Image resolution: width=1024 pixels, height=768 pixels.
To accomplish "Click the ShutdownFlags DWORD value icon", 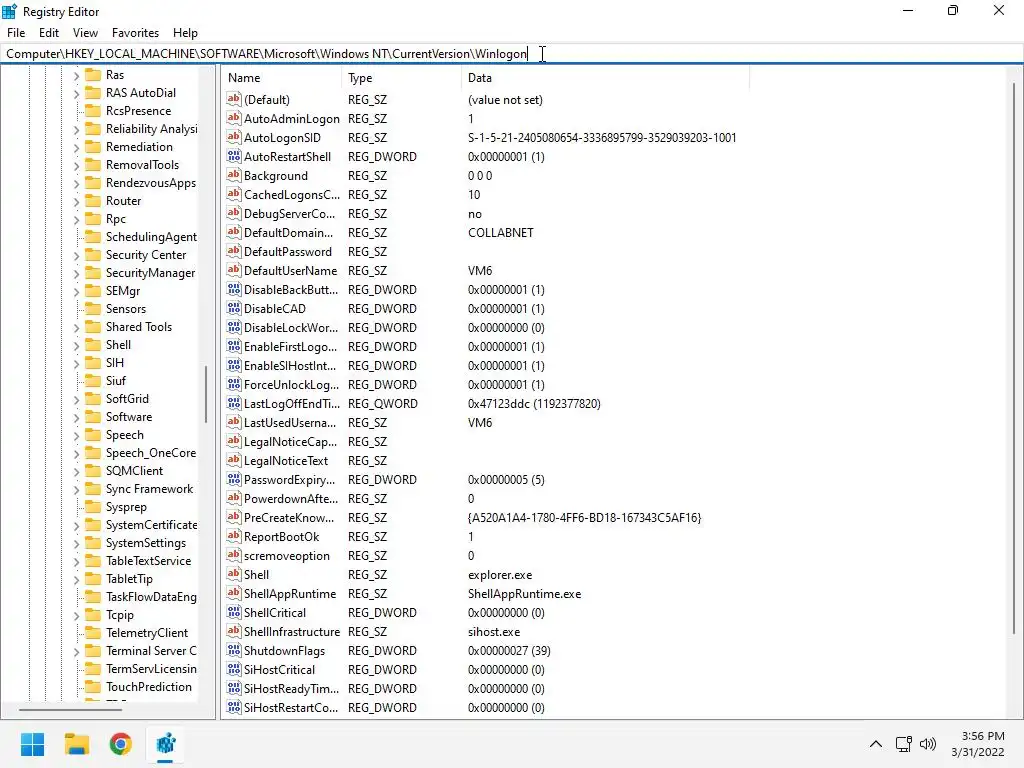I will click(x=233, y=650).
